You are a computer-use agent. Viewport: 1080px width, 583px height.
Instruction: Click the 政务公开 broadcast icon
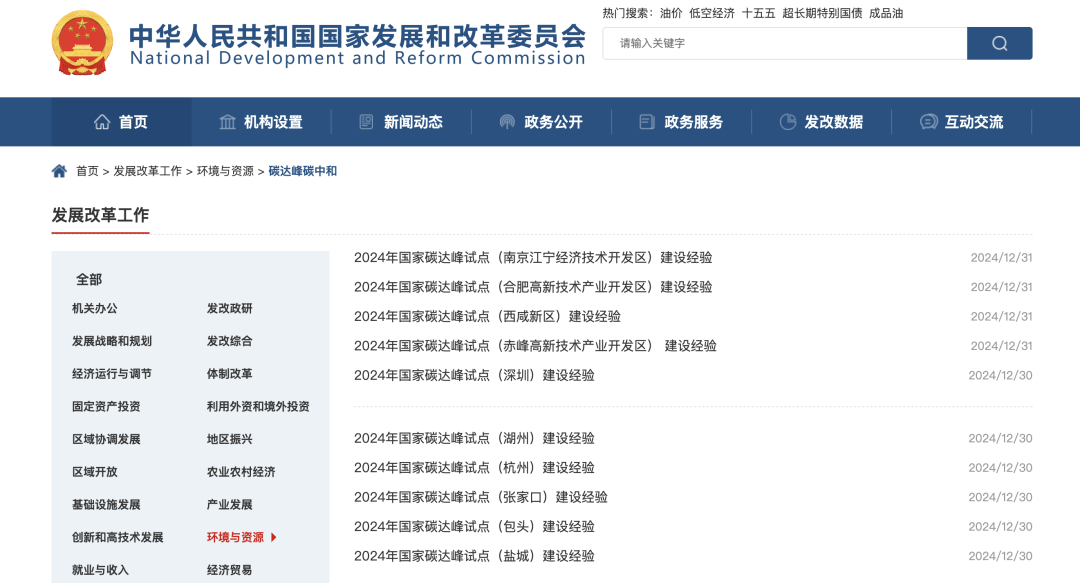pyautogui.click(x=508, y=121)
